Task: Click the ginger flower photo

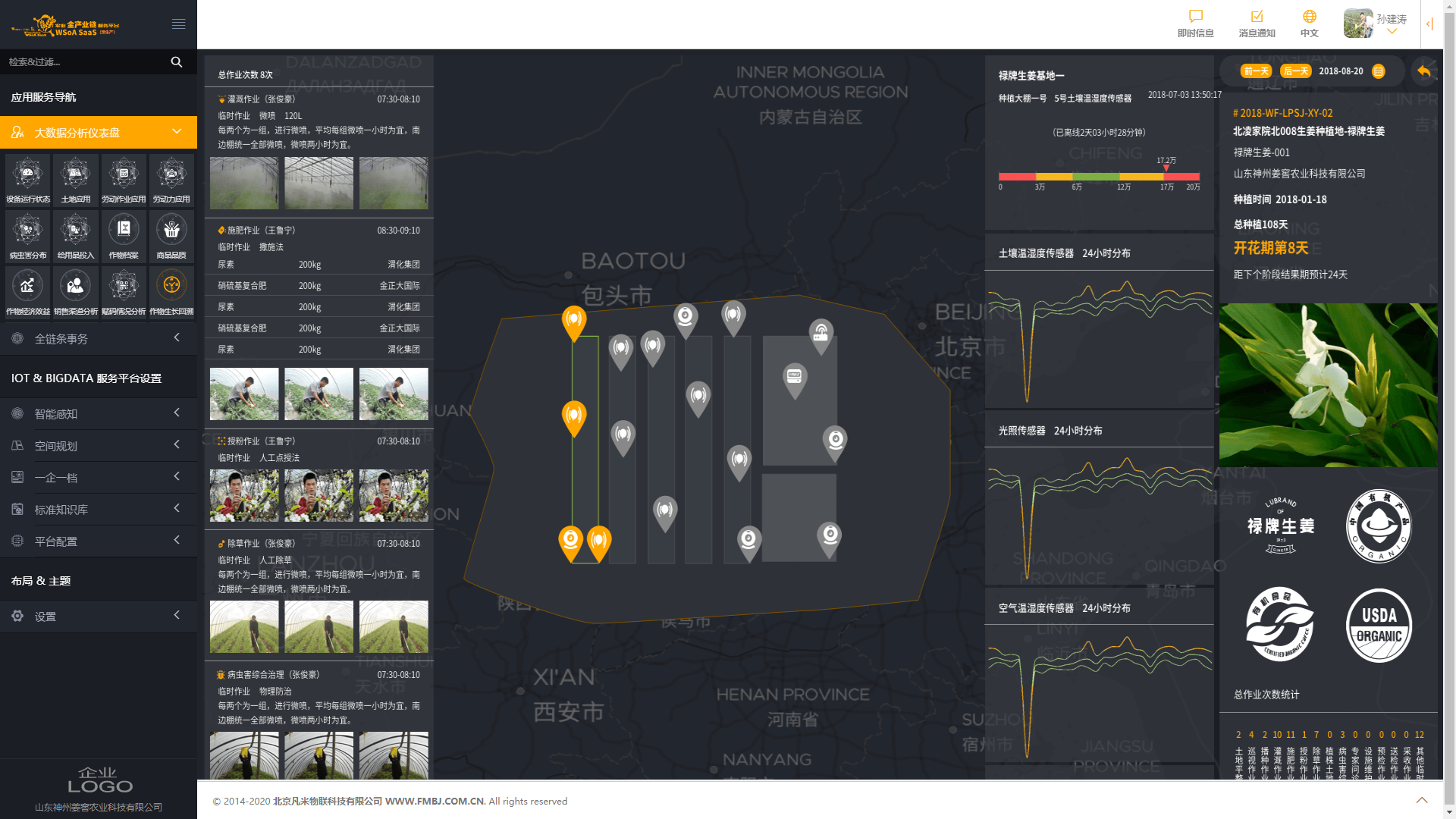Action: click(x=1328, y=385)
